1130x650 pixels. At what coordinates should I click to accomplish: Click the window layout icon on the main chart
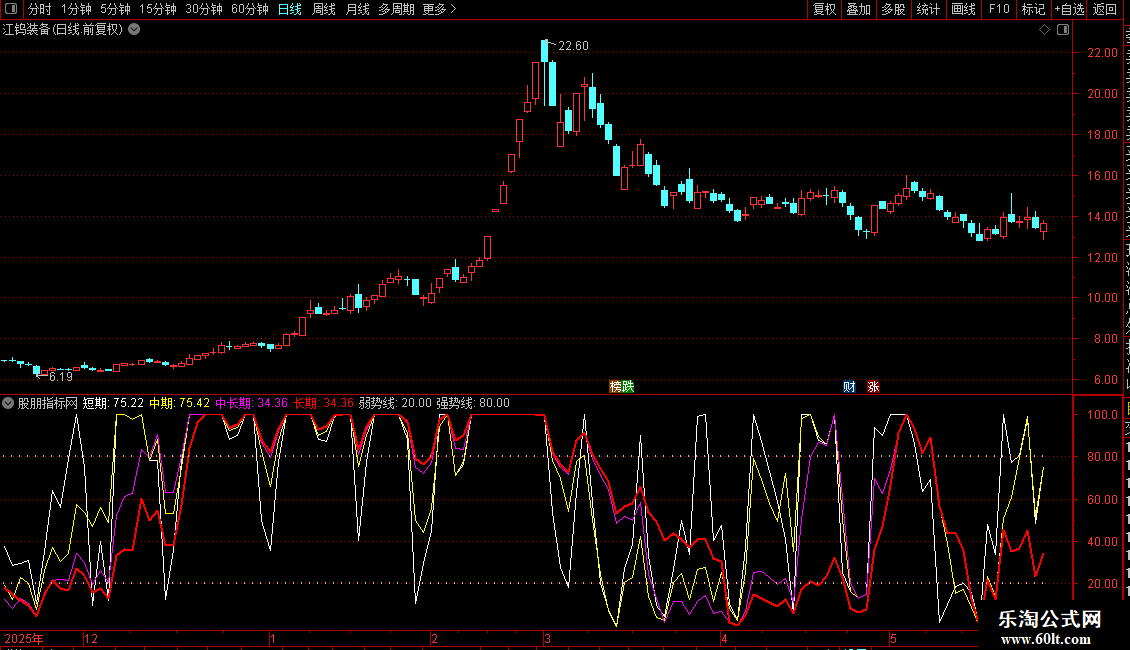click(1063, 30)
